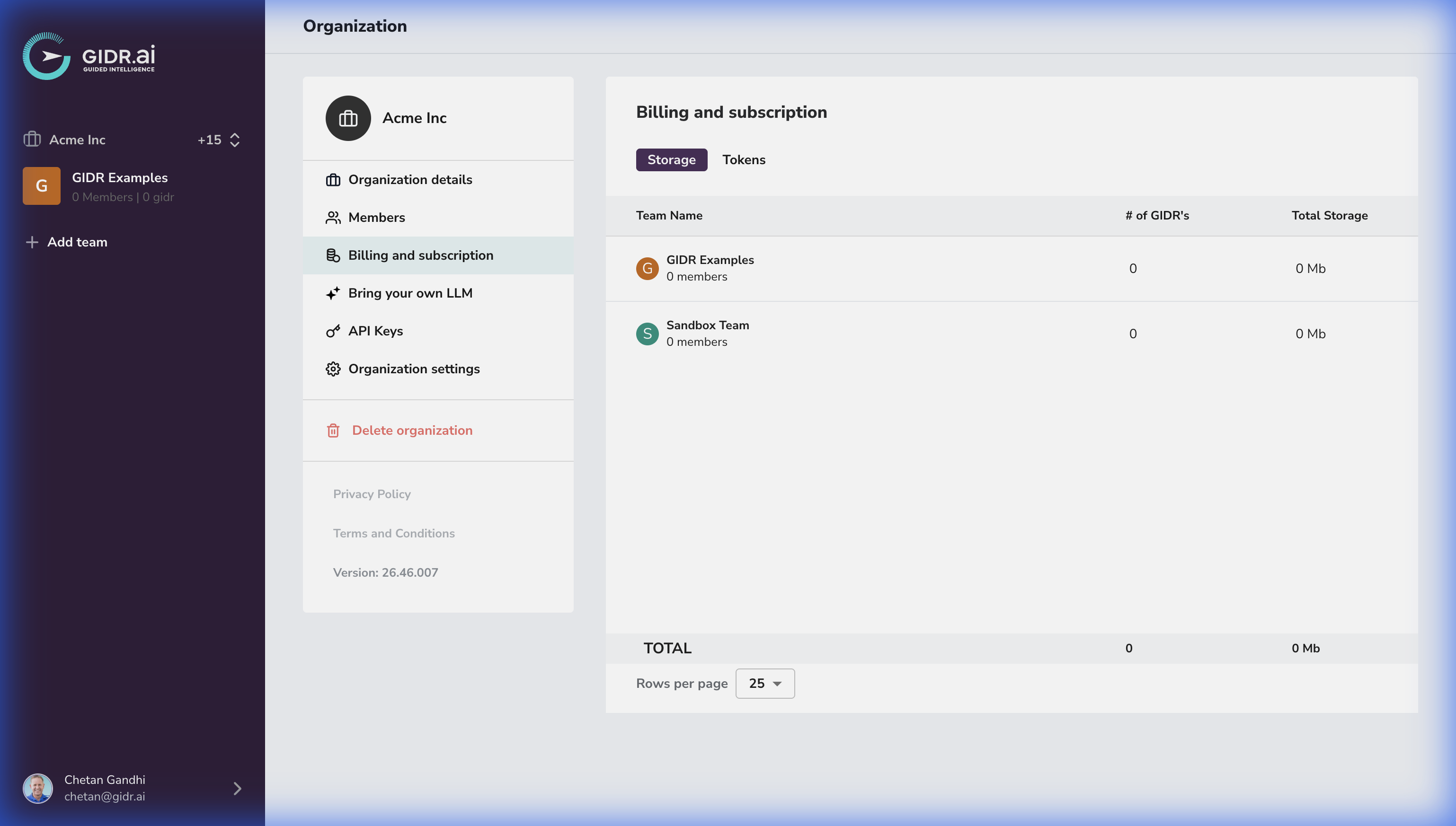This screenshot has height=826, width=1456.
Task: Open the Rows per page dropdown
Action: click(764, 683)
